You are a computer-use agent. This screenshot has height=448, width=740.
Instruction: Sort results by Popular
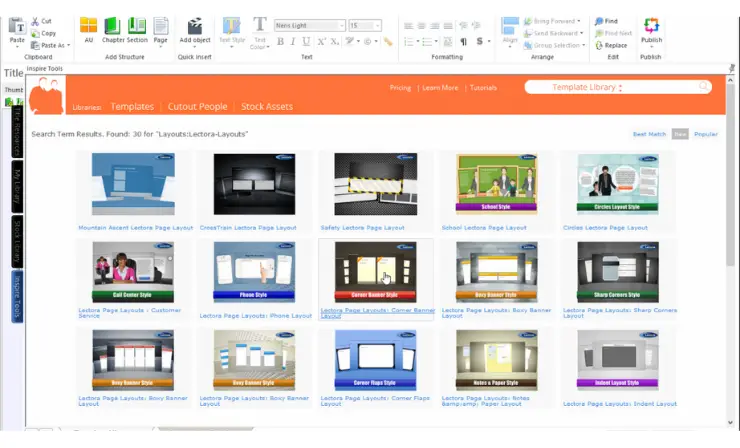[x=706, y=134]
